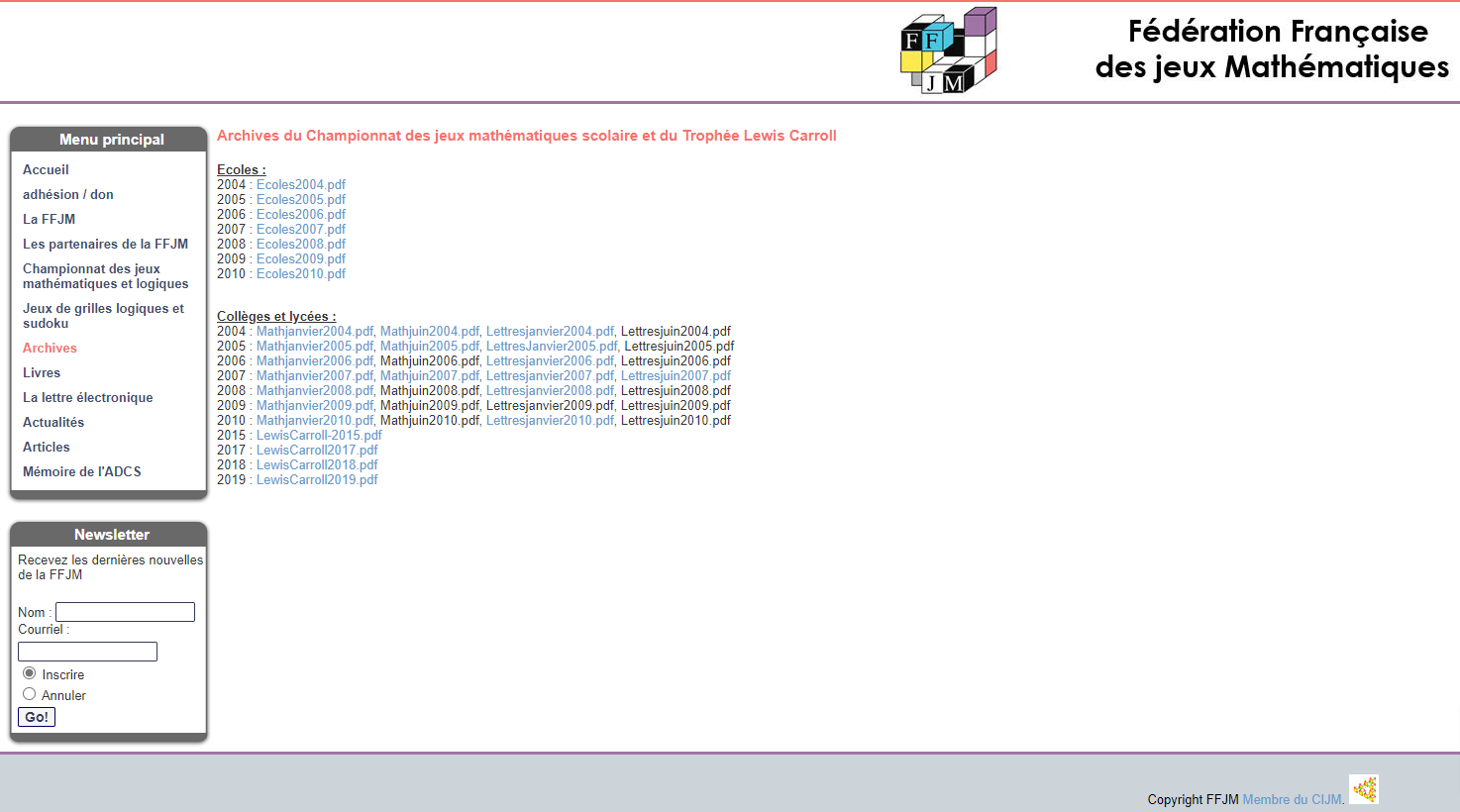Open Mémoire de l'ADCS menu item
The width and height of the screenshot is (1460, 812).
click(x=82, y=471)
